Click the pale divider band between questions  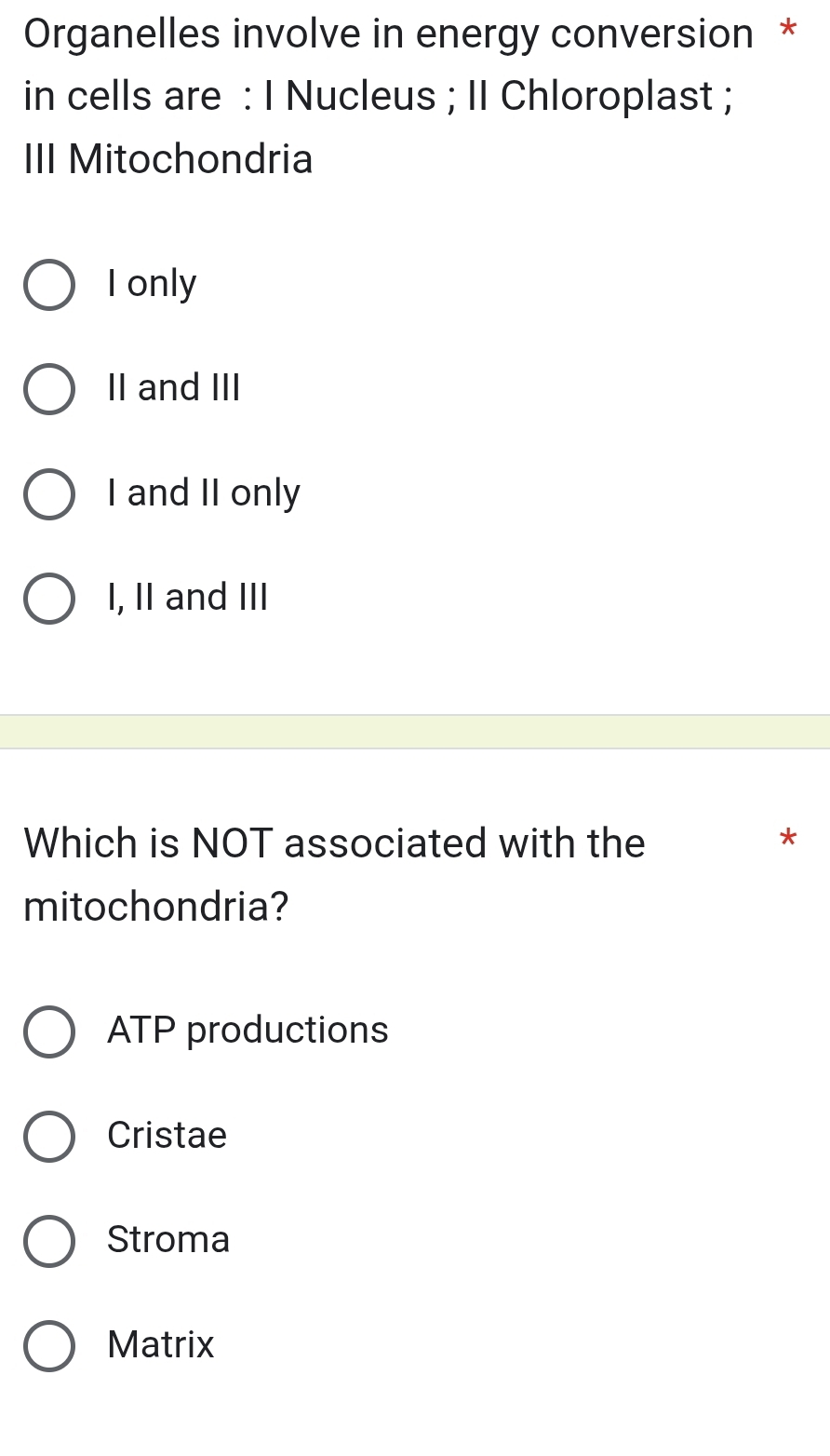415,732
